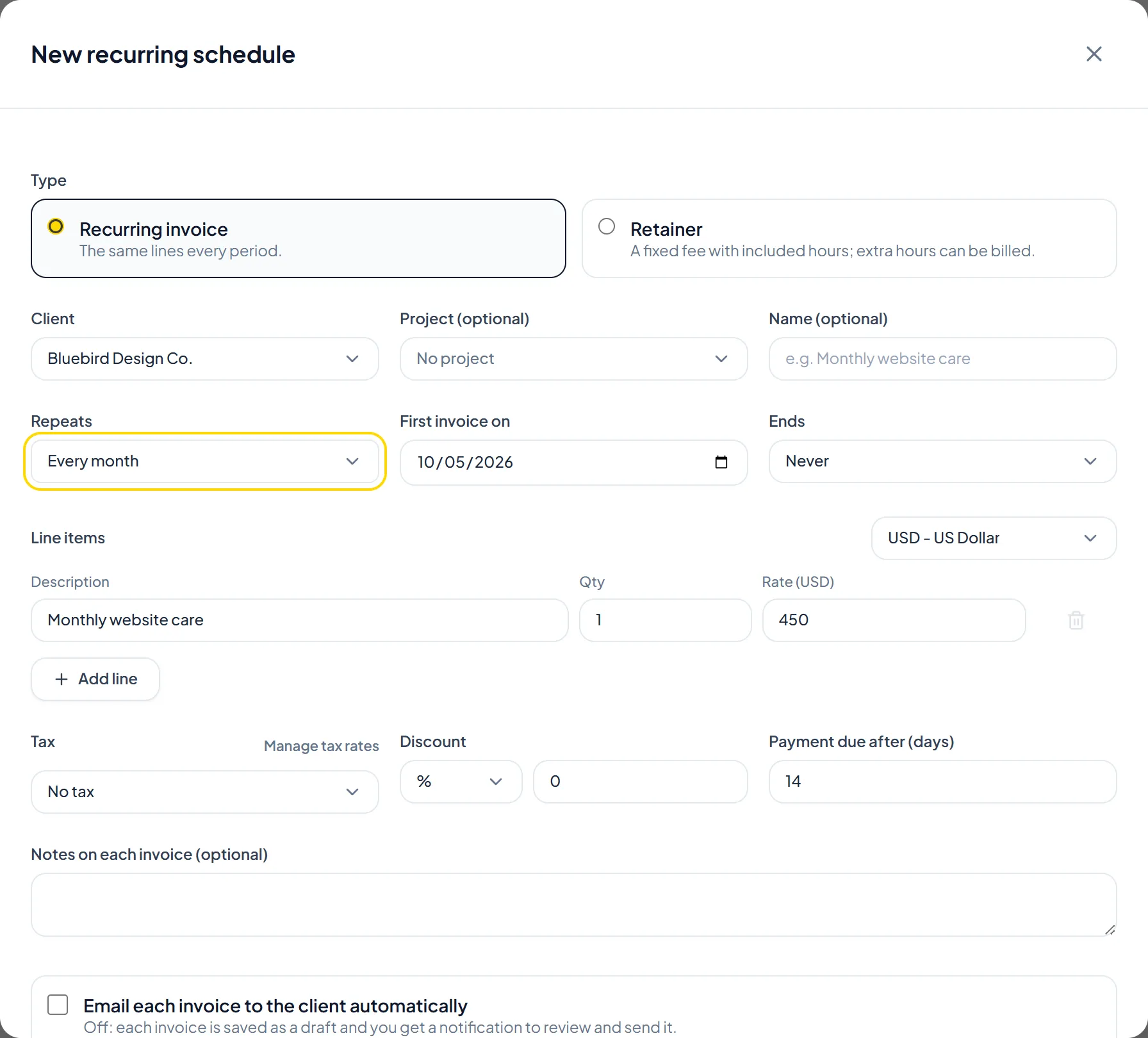Expand the Ends dropdown set to Never
Image resolution: width=1148 pixels, height=1038 pixels.
tap(942, 461)
